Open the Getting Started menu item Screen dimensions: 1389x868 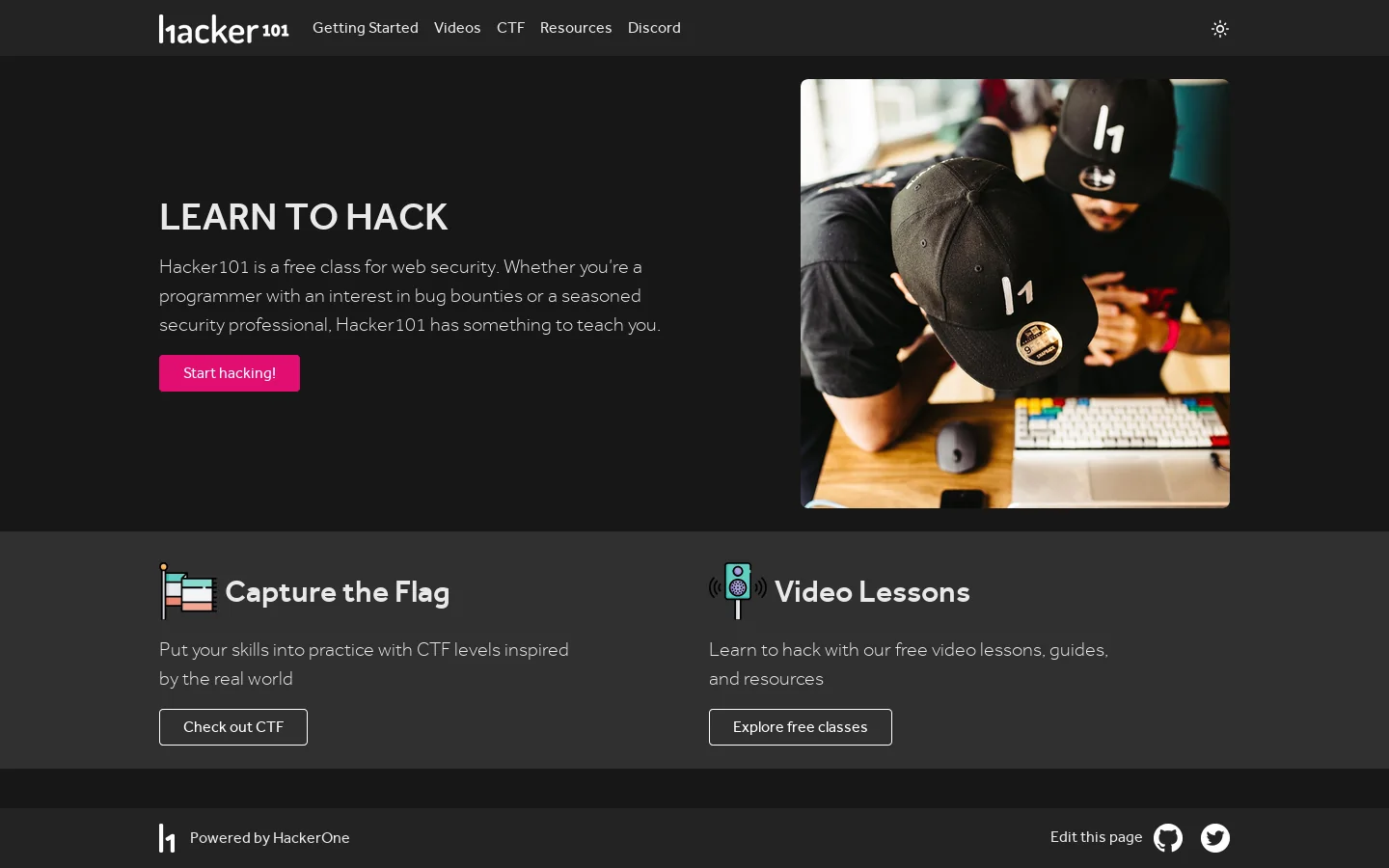[366, 28]
